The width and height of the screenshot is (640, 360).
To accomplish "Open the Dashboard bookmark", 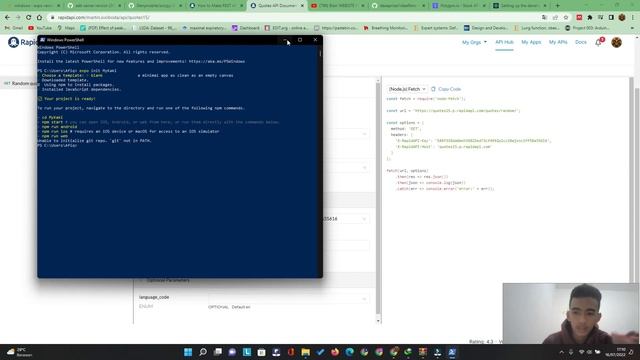I will click(246, 28).
